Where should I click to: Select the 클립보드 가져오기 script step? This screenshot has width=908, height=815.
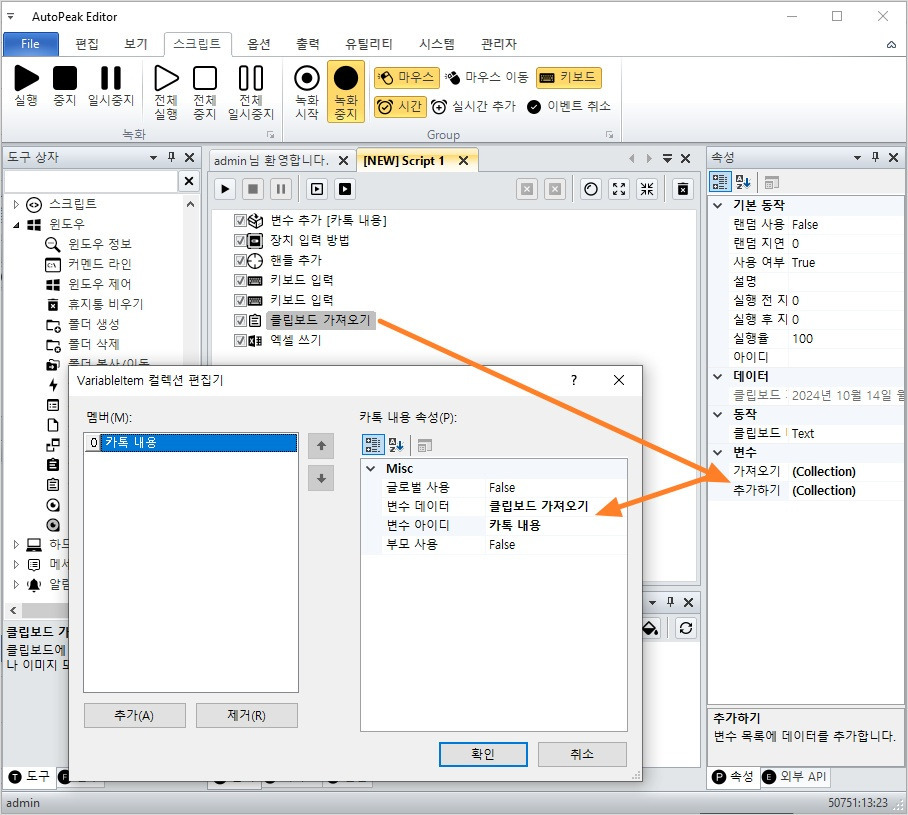click(x=320, y=320)
